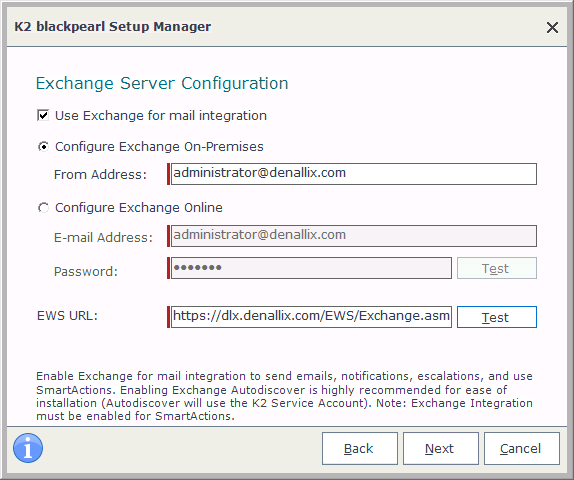
Task: Click the Configure Exchange Online label text
Action: point(139,208)
